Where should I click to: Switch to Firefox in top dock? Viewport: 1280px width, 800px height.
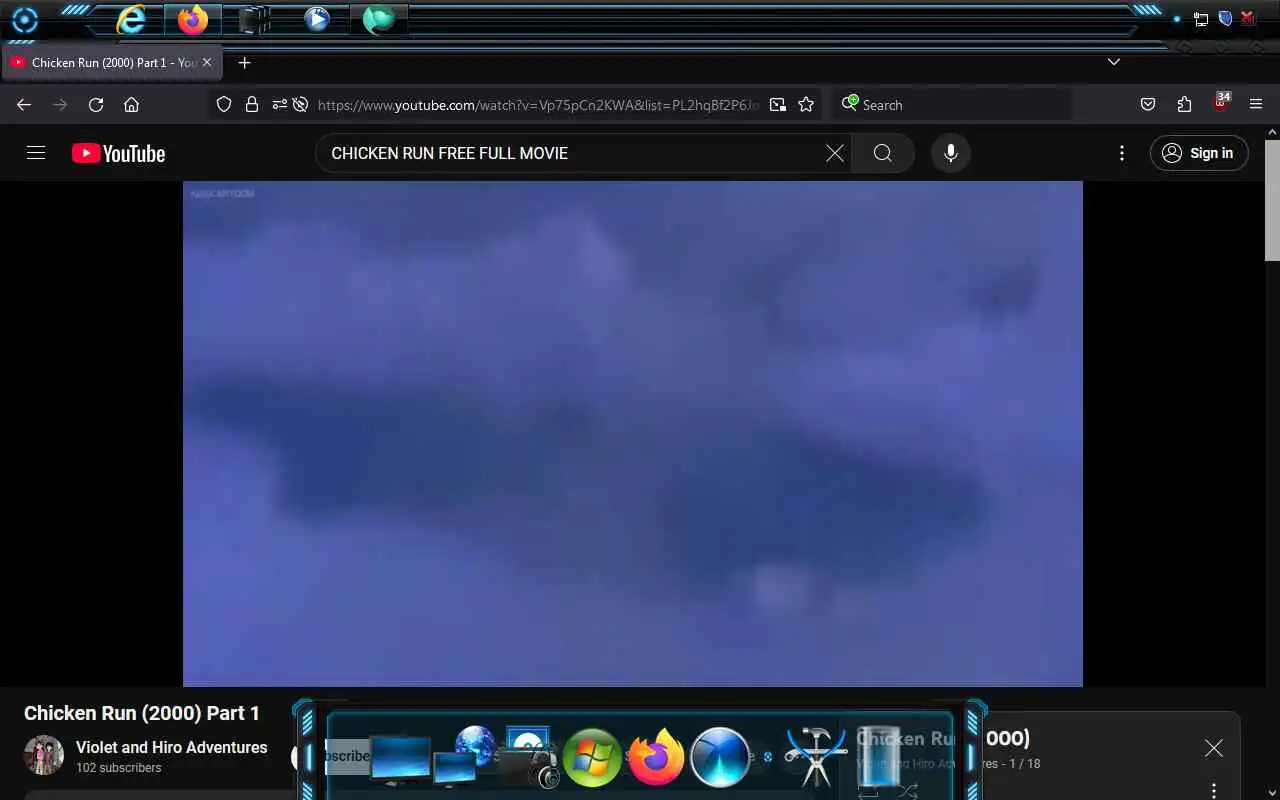193,19
